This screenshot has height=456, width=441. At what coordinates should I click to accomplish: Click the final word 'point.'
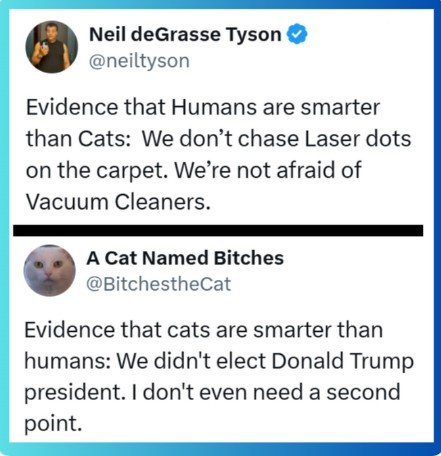(x=53, y=424)
